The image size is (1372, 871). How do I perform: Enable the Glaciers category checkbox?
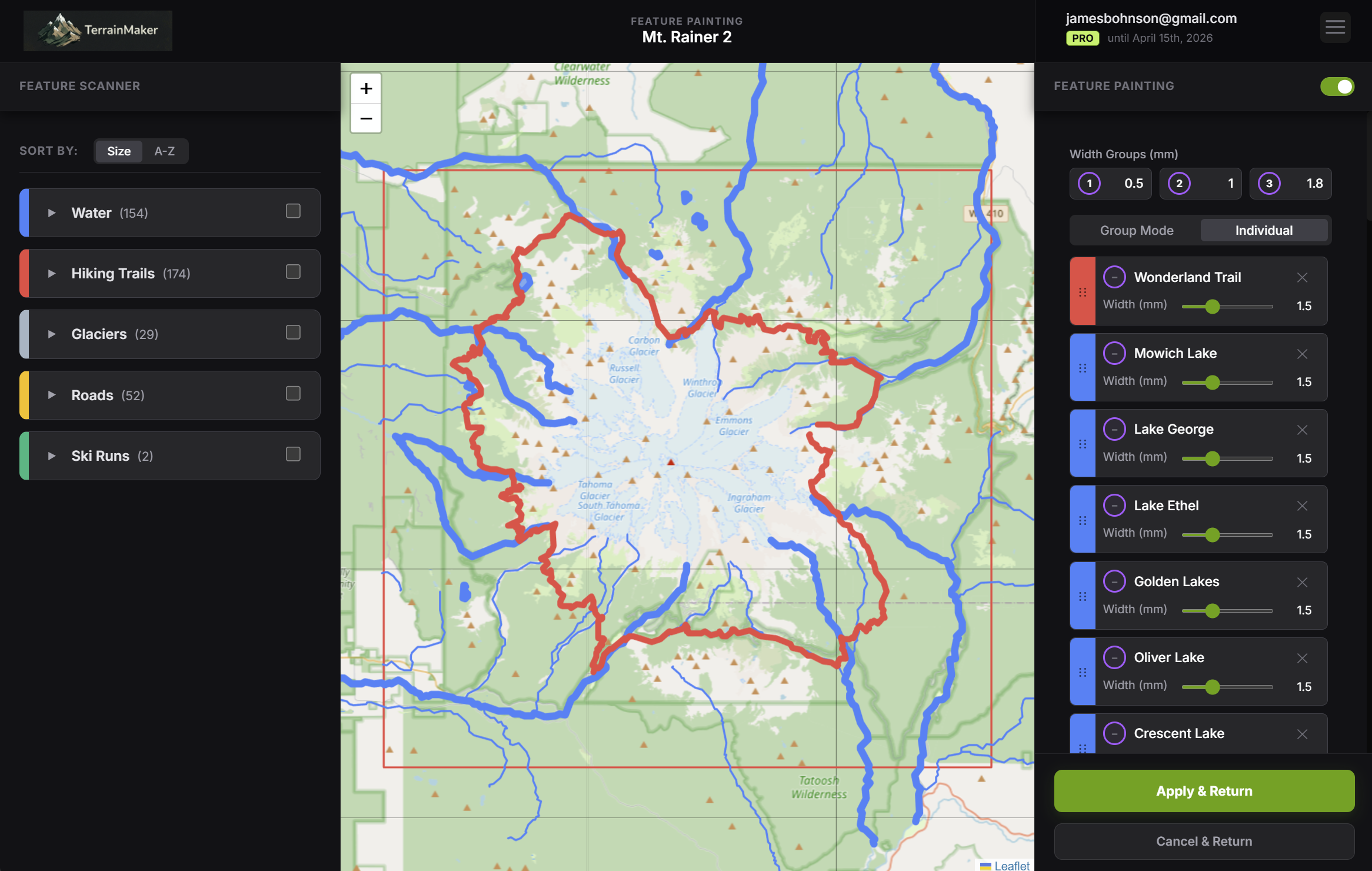[293, 333]
